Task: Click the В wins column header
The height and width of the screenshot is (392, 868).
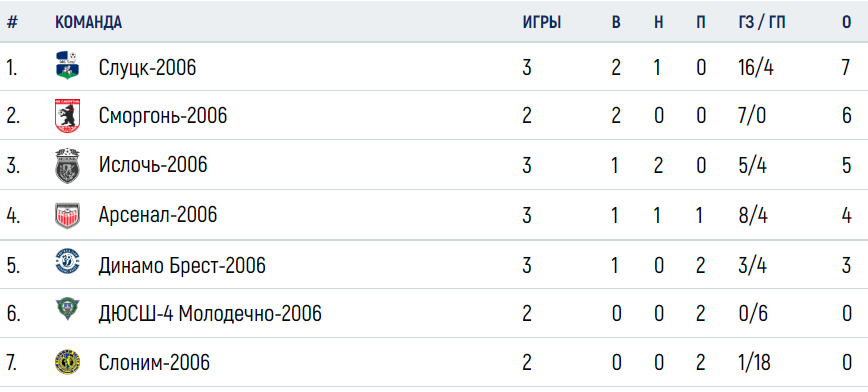Action: point(616,22)
